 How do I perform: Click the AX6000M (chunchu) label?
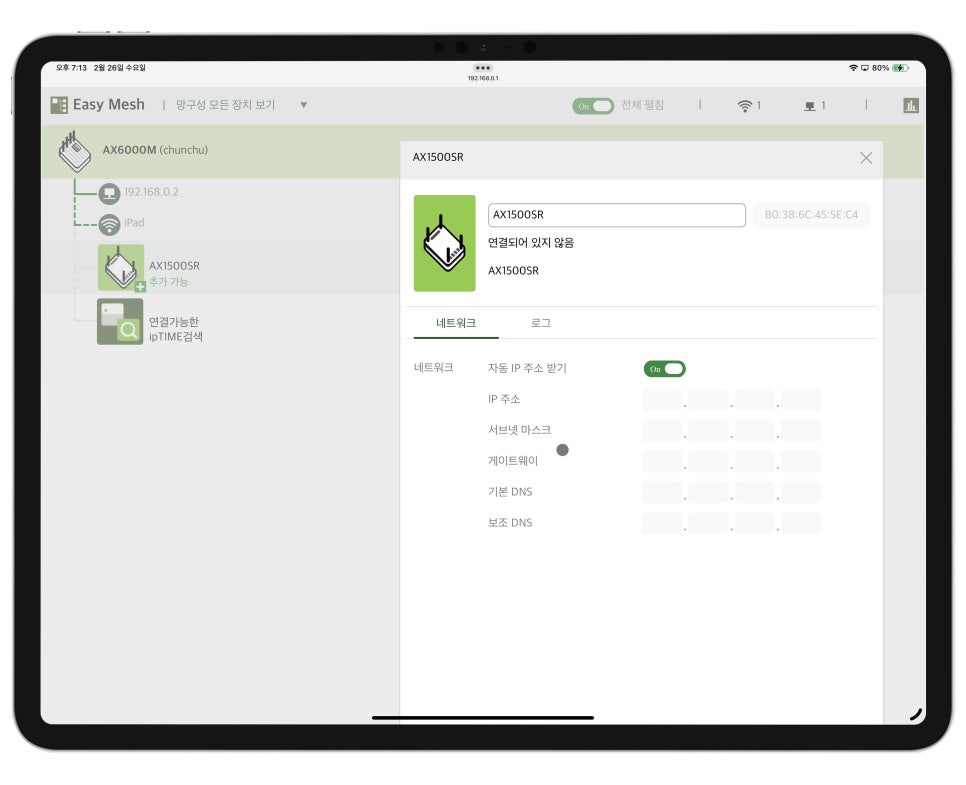click(155, 150)
